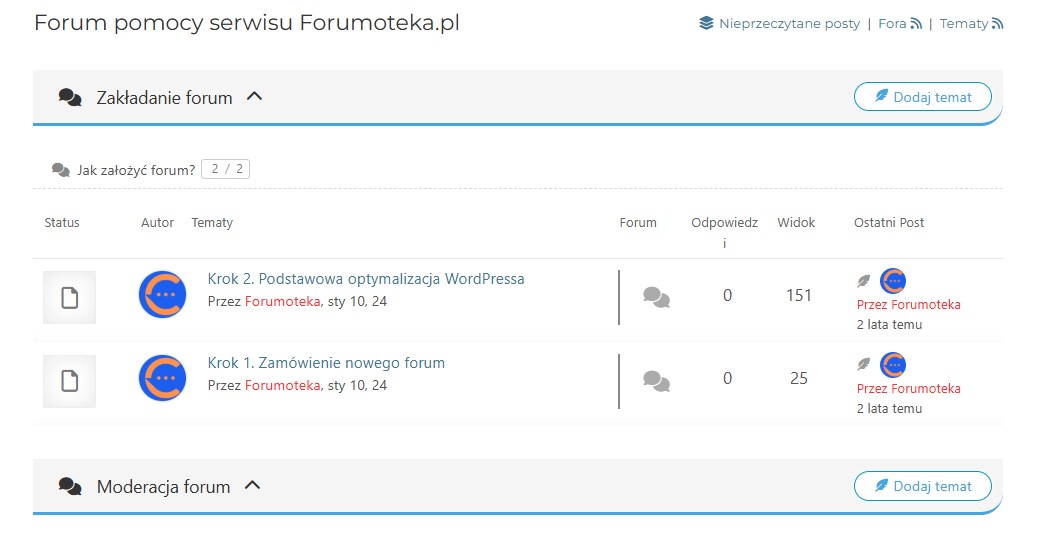The height and width of the screenshot is (539, 1039).
Task: Click the forum chat bubble icon in Krok 2 row
Action: (656, 296)
